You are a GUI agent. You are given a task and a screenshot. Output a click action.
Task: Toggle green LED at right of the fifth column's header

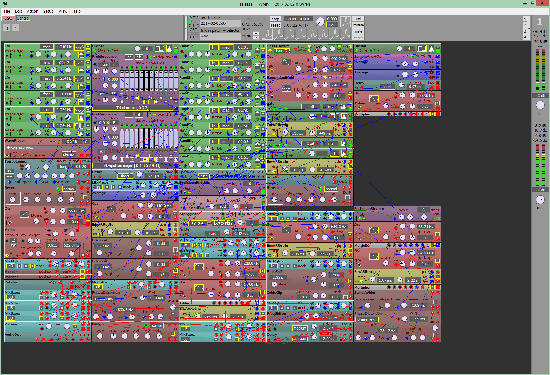[x=438, y=51]
